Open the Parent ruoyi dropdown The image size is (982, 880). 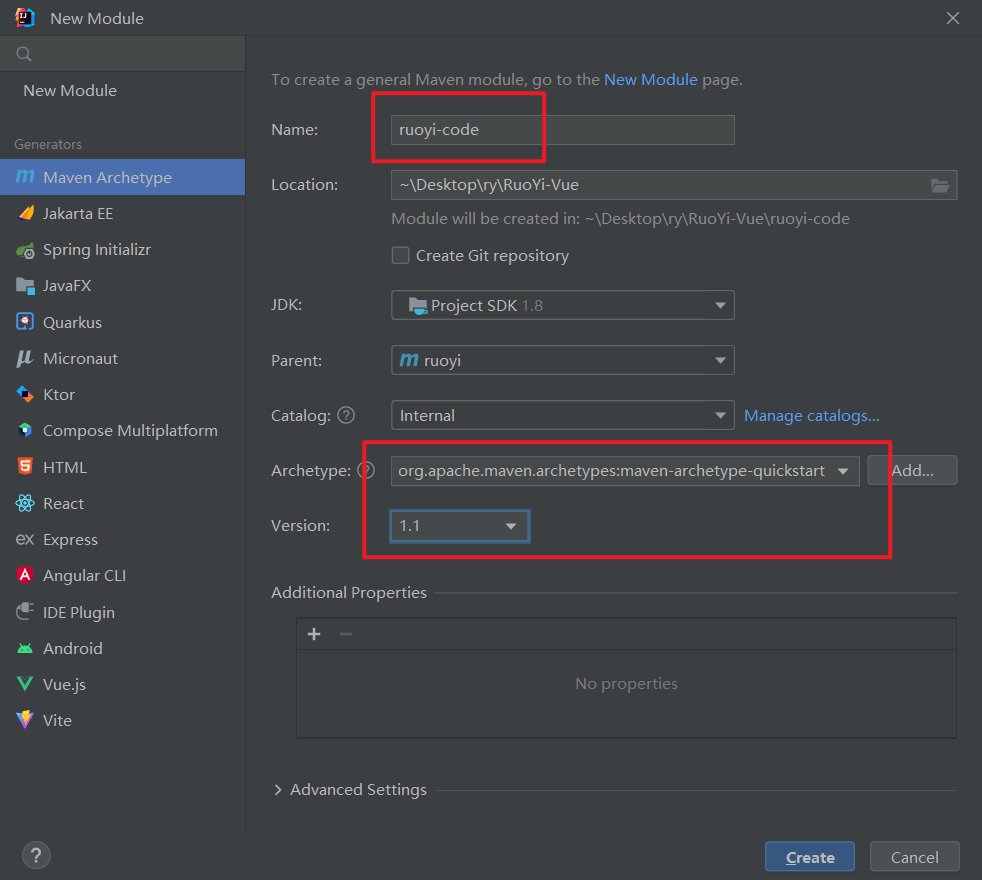[x=562, y=361]
